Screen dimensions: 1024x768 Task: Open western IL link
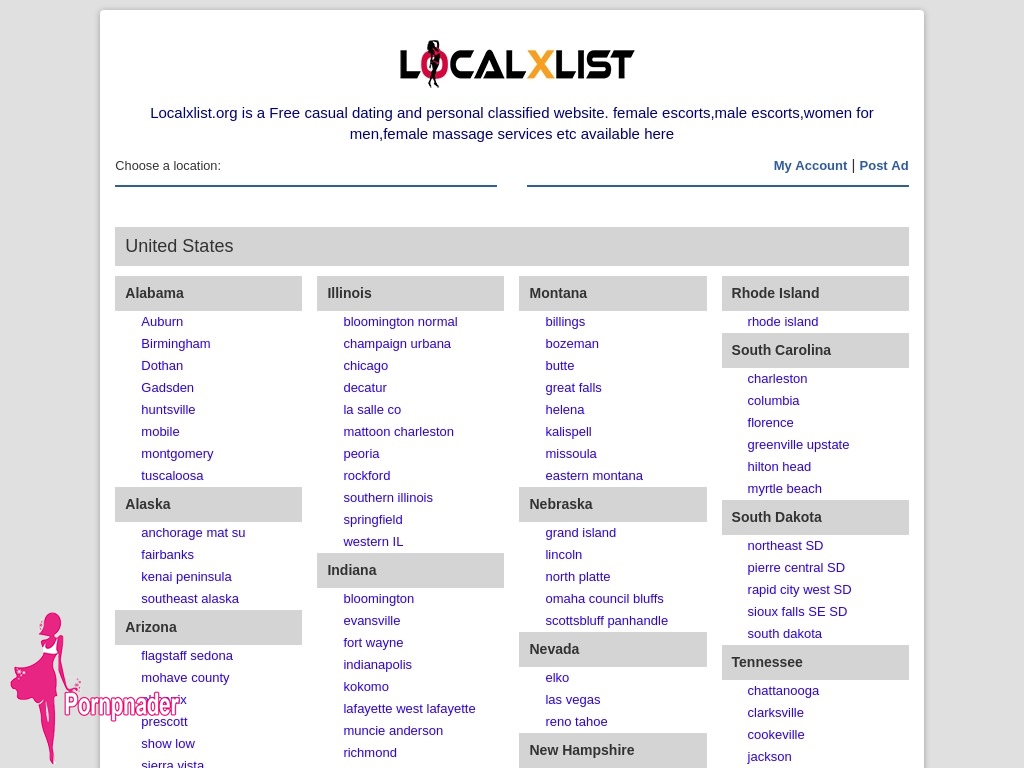point(374,541)
